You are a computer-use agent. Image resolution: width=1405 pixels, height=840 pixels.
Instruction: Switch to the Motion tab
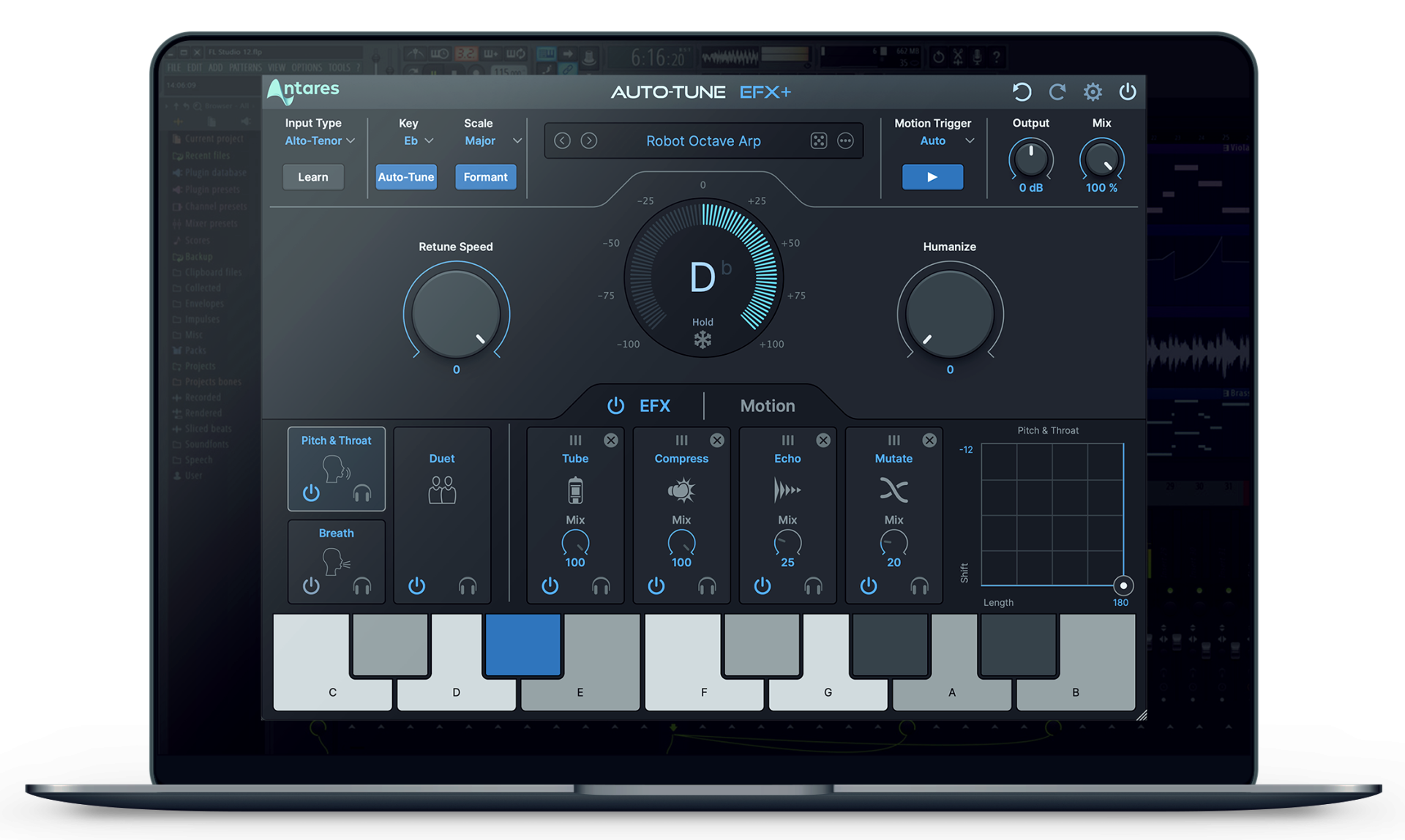click(768, 405)
